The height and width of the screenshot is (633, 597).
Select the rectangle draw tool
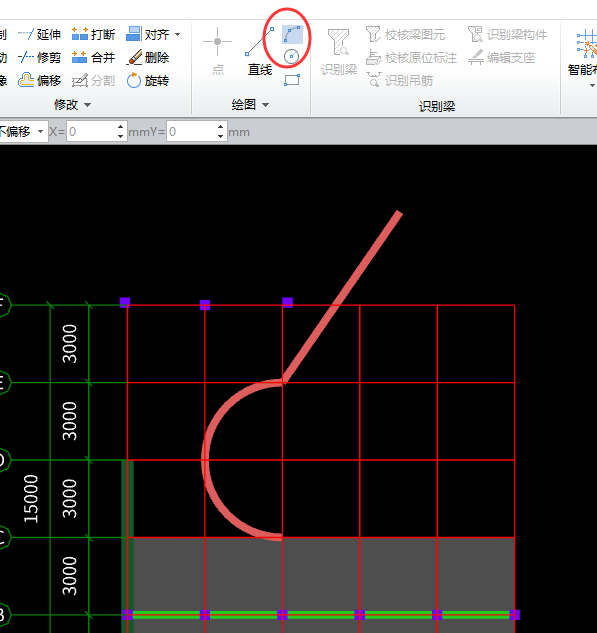291,80
